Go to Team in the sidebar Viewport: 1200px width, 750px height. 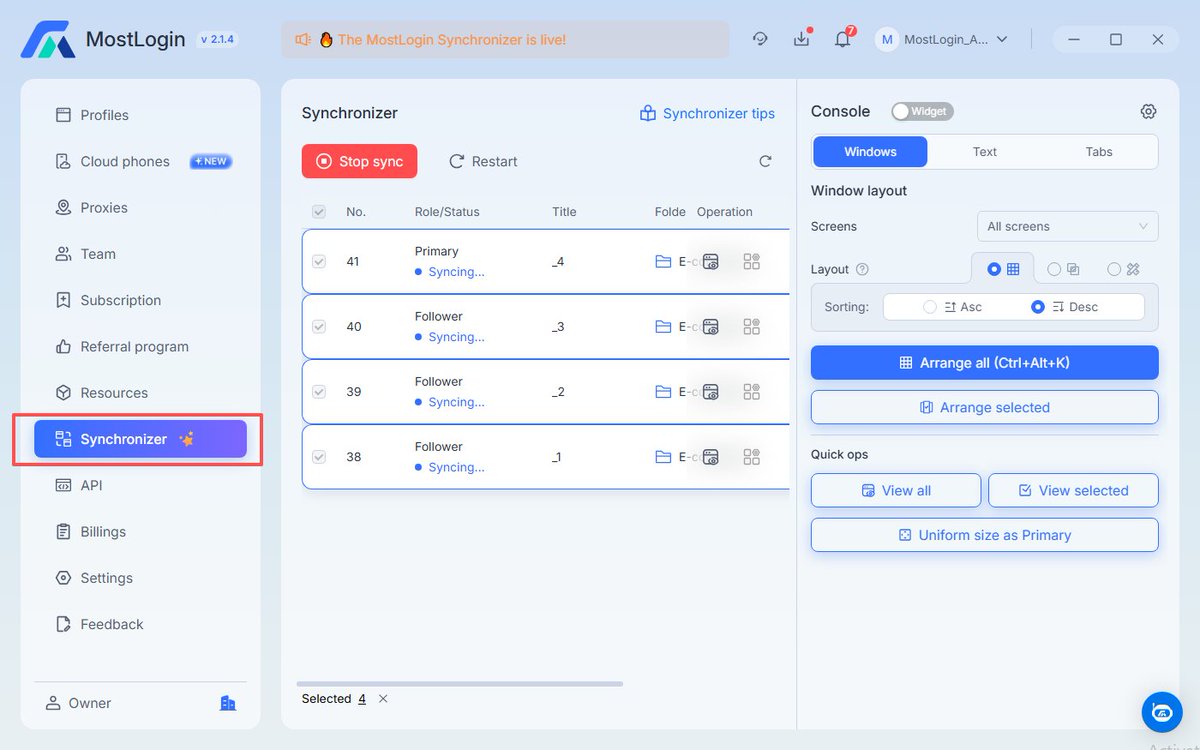(140, 254)
